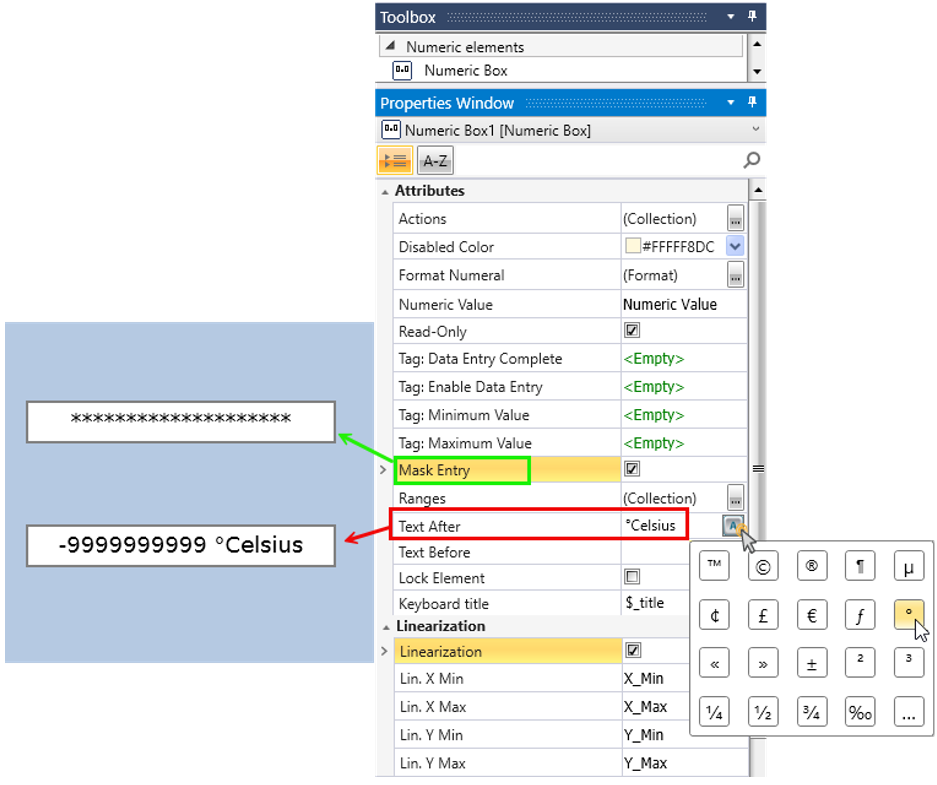Image resolution: width=937 pixels, height=785 pixels.
Task: Collapse the Numeric elements group
Action: pyautogui.click(x=390, y=46)
